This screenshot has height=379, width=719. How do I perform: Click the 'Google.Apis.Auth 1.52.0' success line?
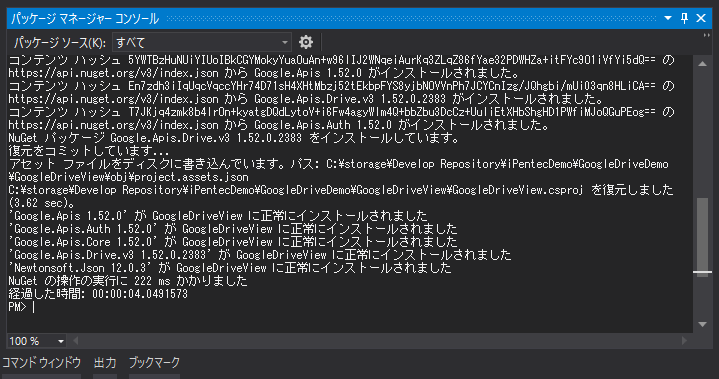coord(233,228)
